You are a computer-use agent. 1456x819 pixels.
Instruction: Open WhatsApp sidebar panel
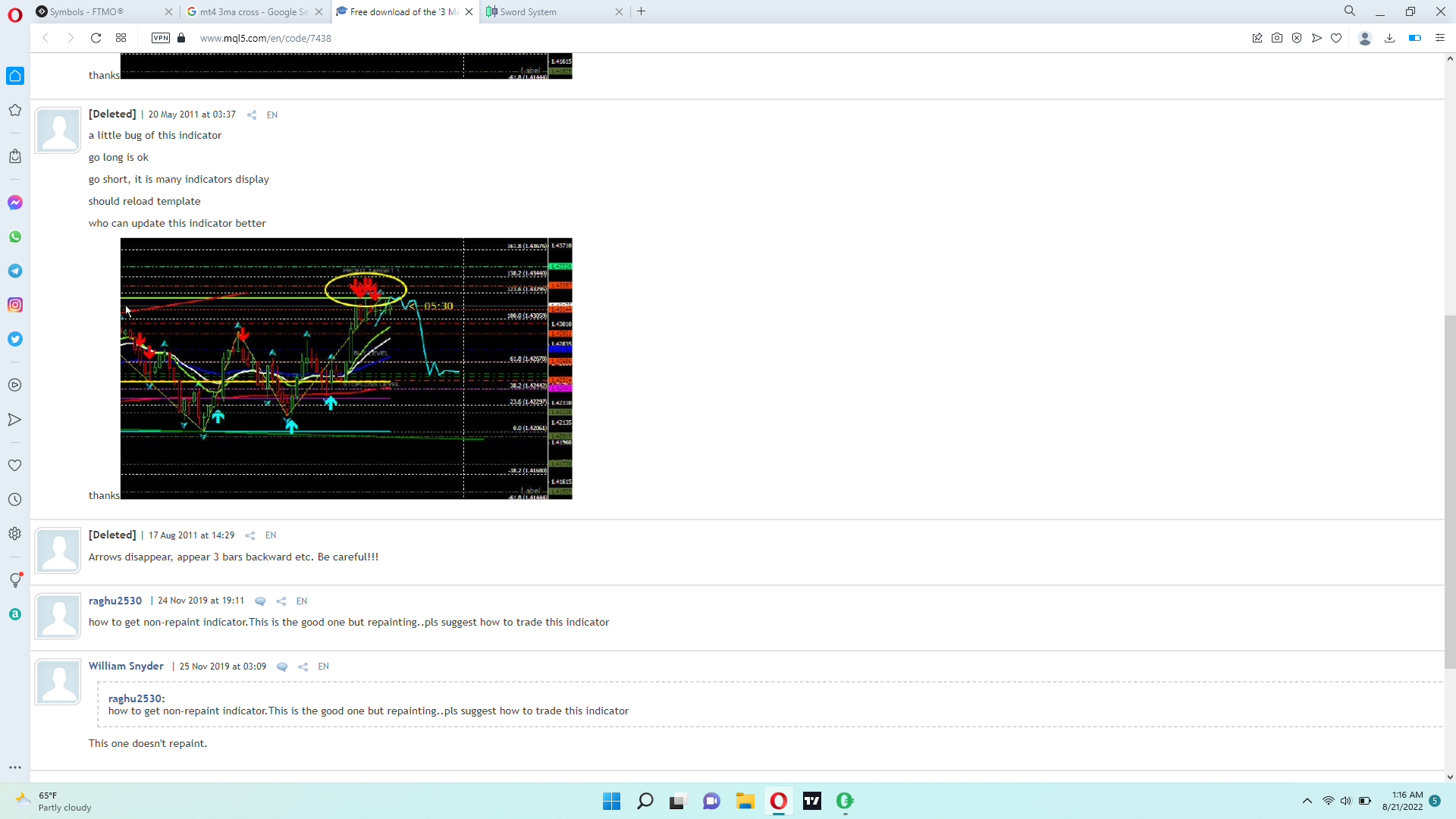coord(15,237)
